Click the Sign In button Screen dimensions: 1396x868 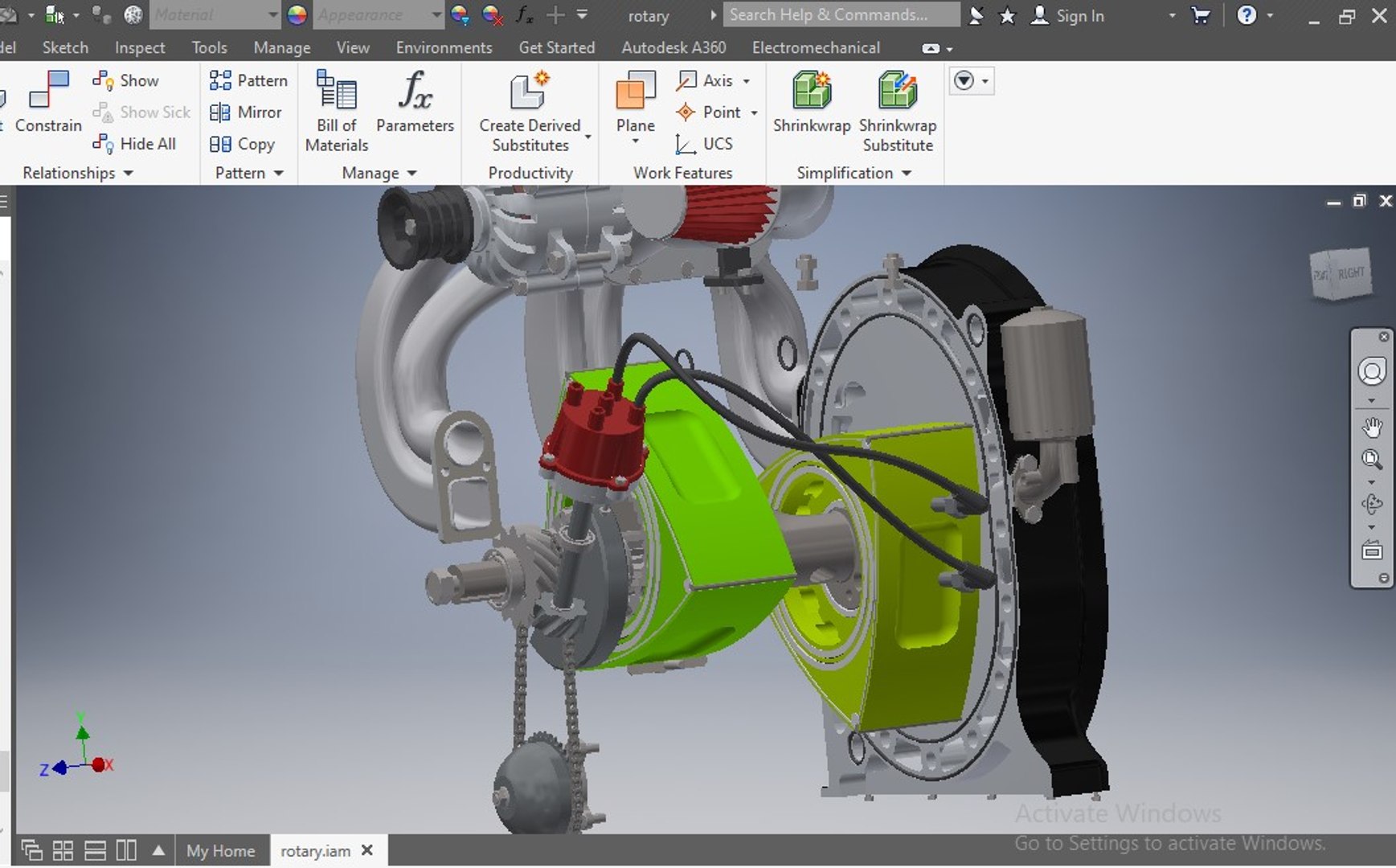pyautogui.click(x=1068, y=15)
